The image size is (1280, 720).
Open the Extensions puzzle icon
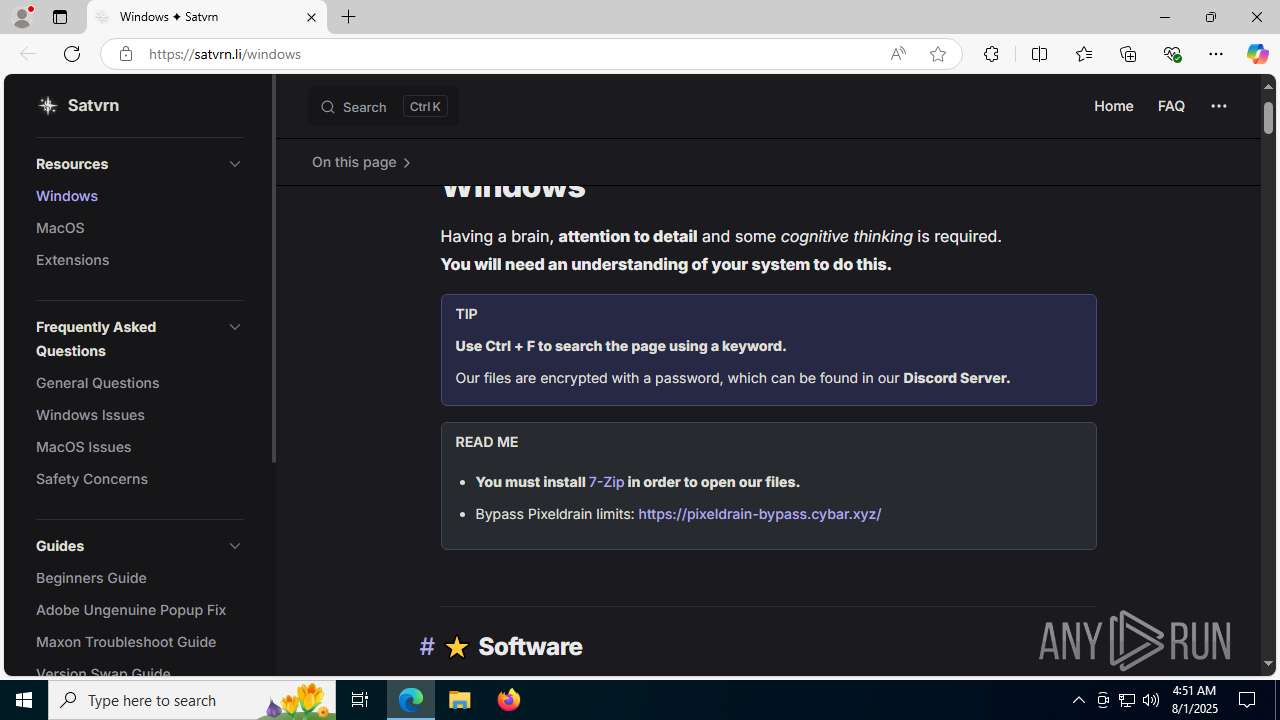coord(991,54)
